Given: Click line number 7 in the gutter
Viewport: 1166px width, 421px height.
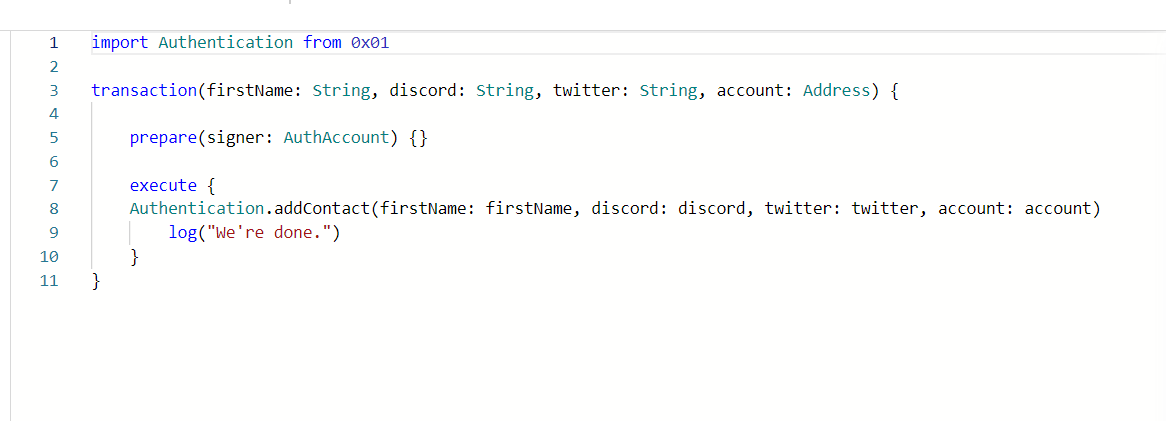Looking at the screenshot, I should pyautogui.click(x=53, y=186).
